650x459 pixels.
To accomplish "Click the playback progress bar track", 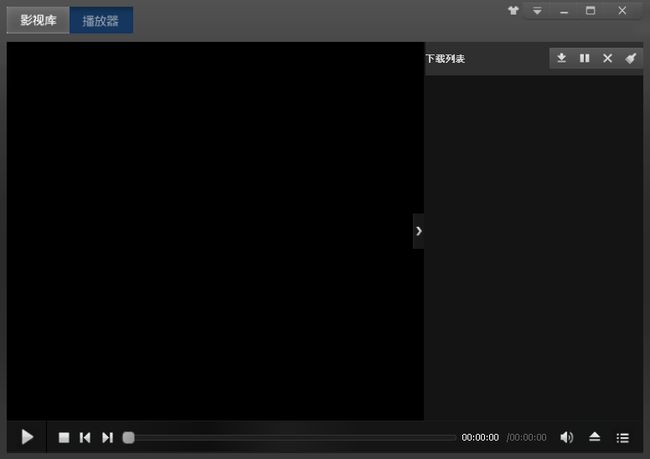I will coord(295,437).
